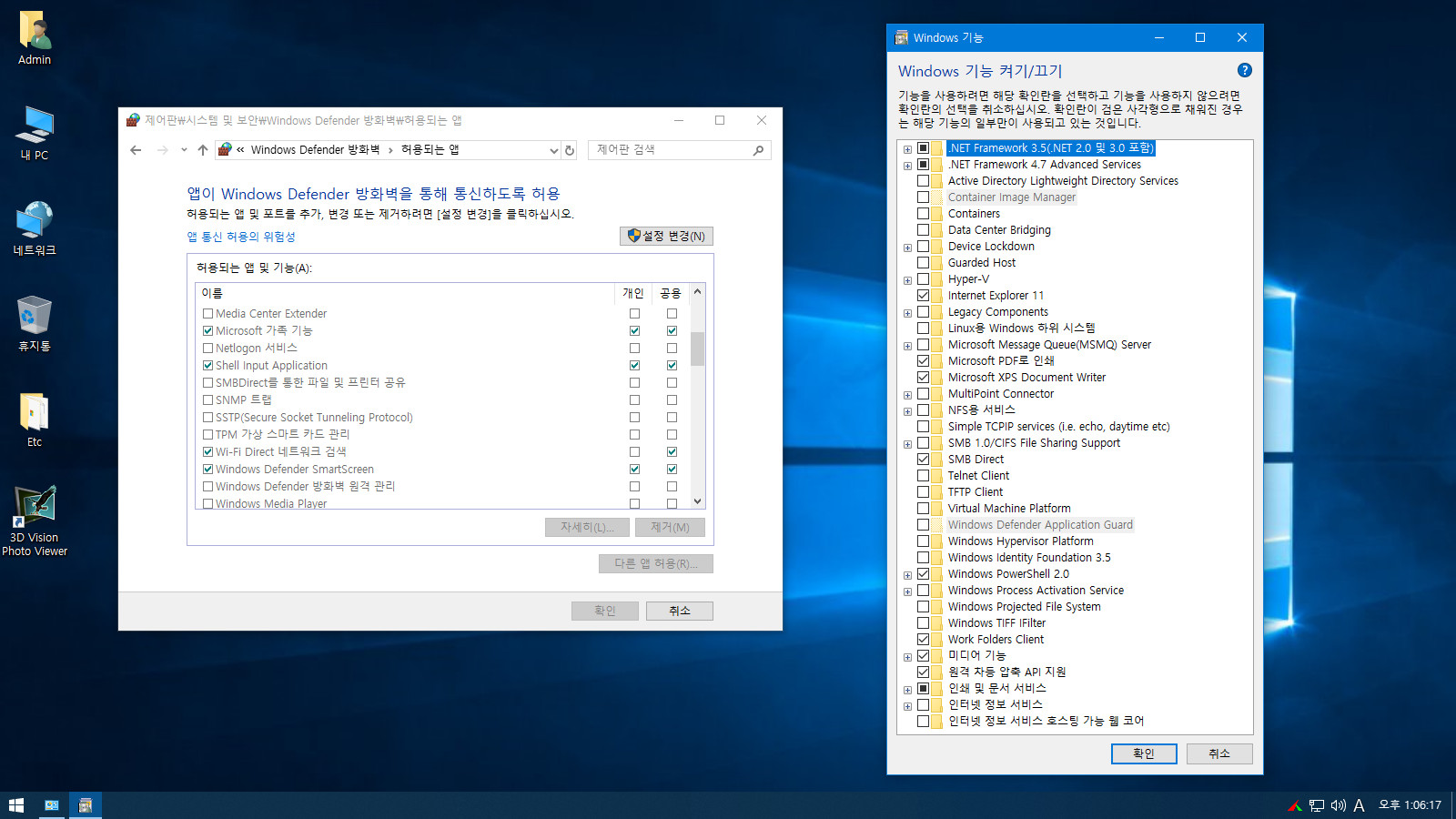The width and height of the screenshot is (1456, 819).
Task: Click the Windows Defender 방화벽 breadcrumb
Action: (x=315, y=150)
